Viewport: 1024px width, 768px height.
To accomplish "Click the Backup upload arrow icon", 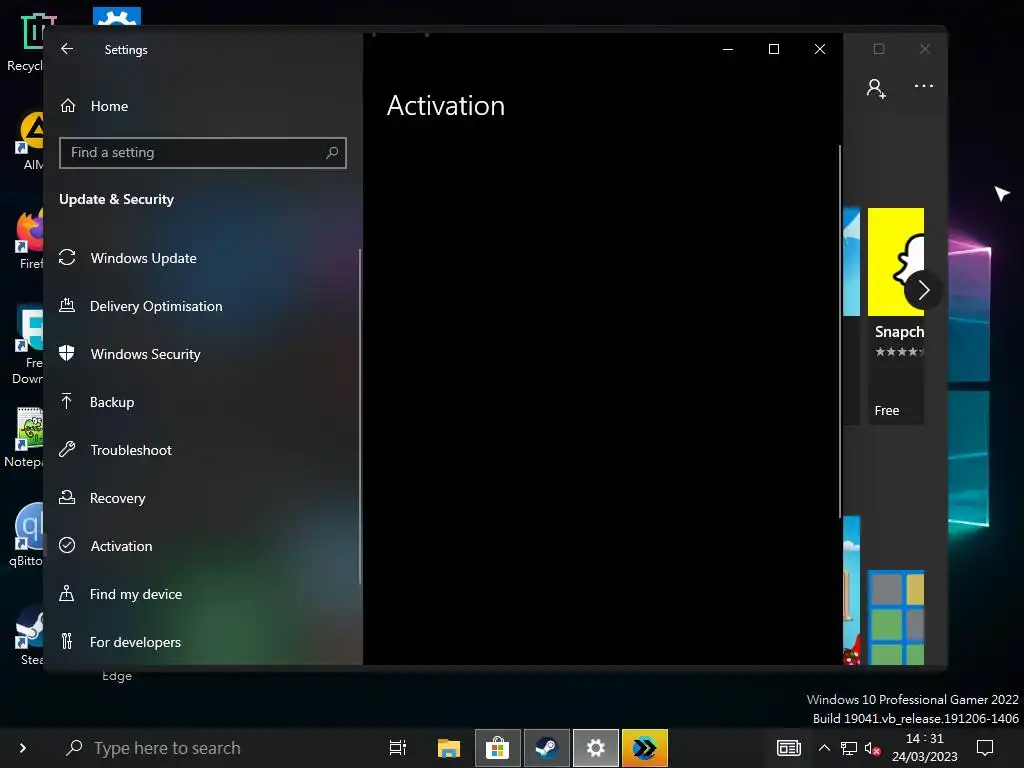I will tap(67, 401).
